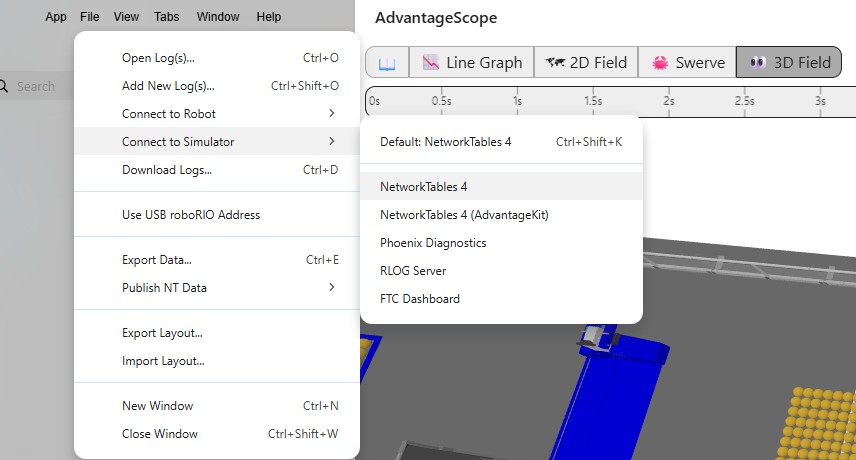Switch to the Swerve tab
The image size is (856, 460).
point(687,63)
